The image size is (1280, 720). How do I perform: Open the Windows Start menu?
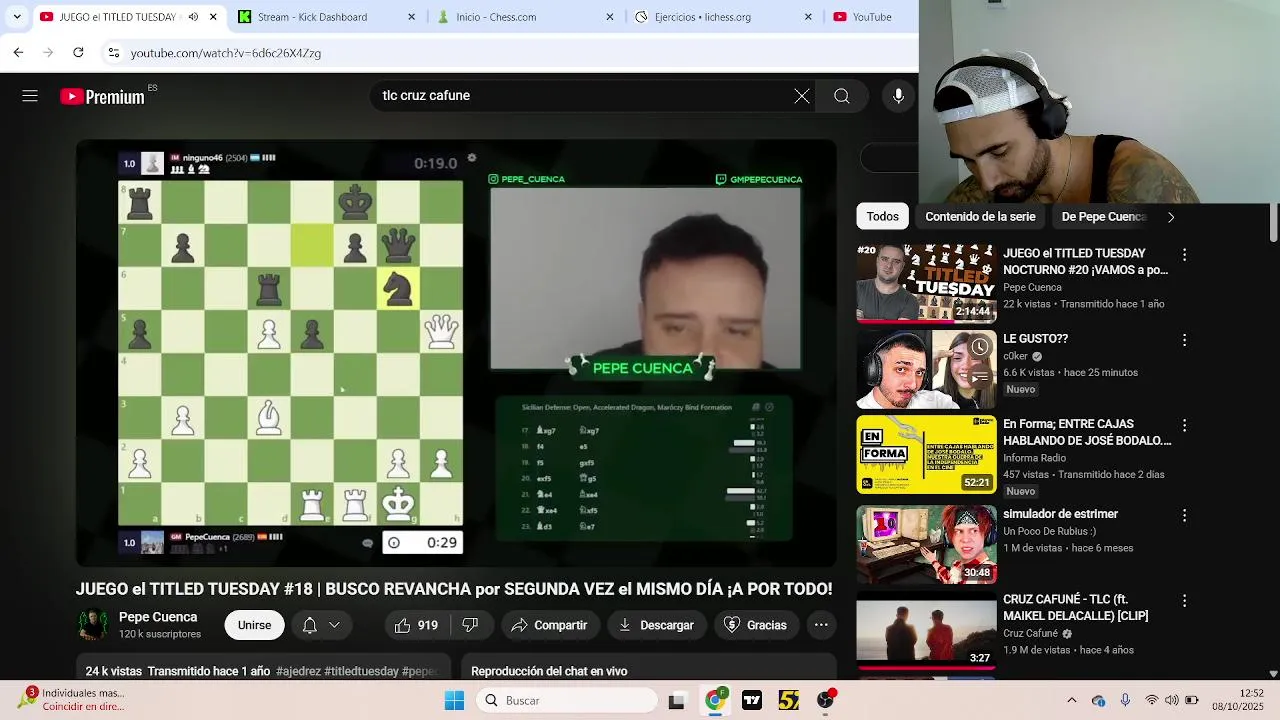(x=454, y=700)
